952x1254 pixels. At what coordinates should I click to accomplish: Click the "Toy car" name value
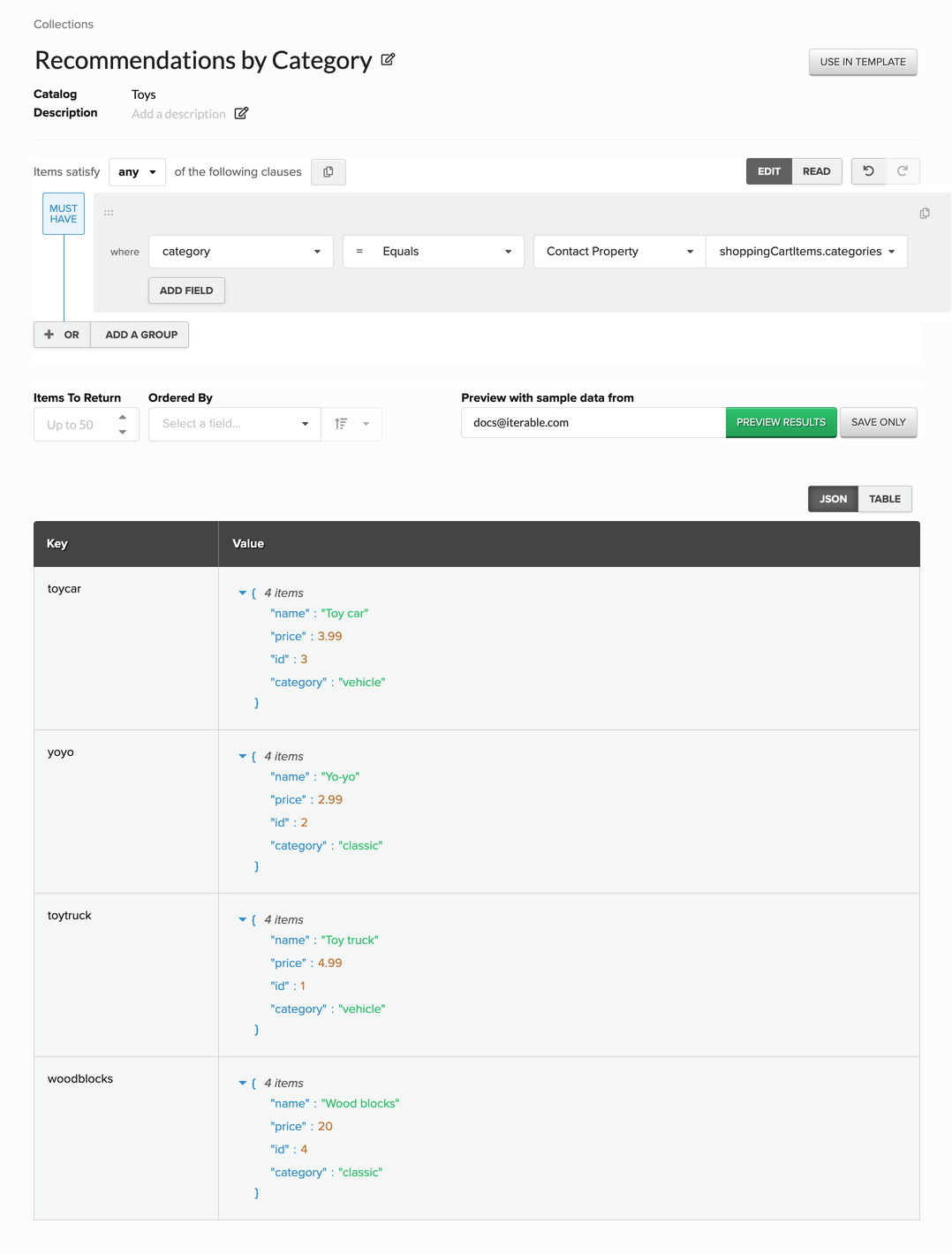[344, 613]
